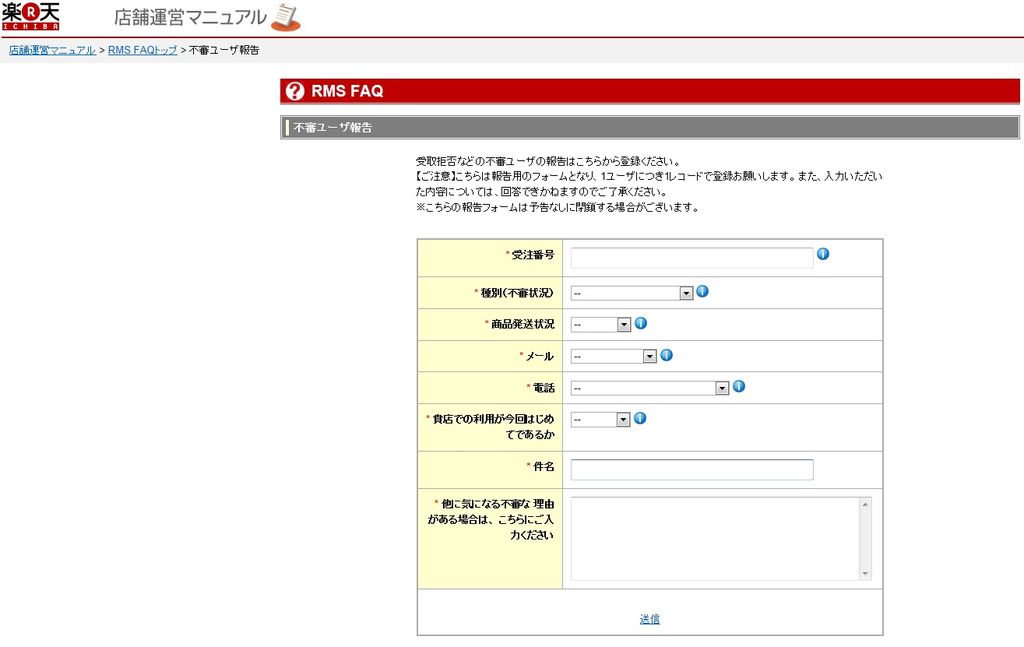Click the 店舗運営マニュアル page title text

(x=190, y=17)
